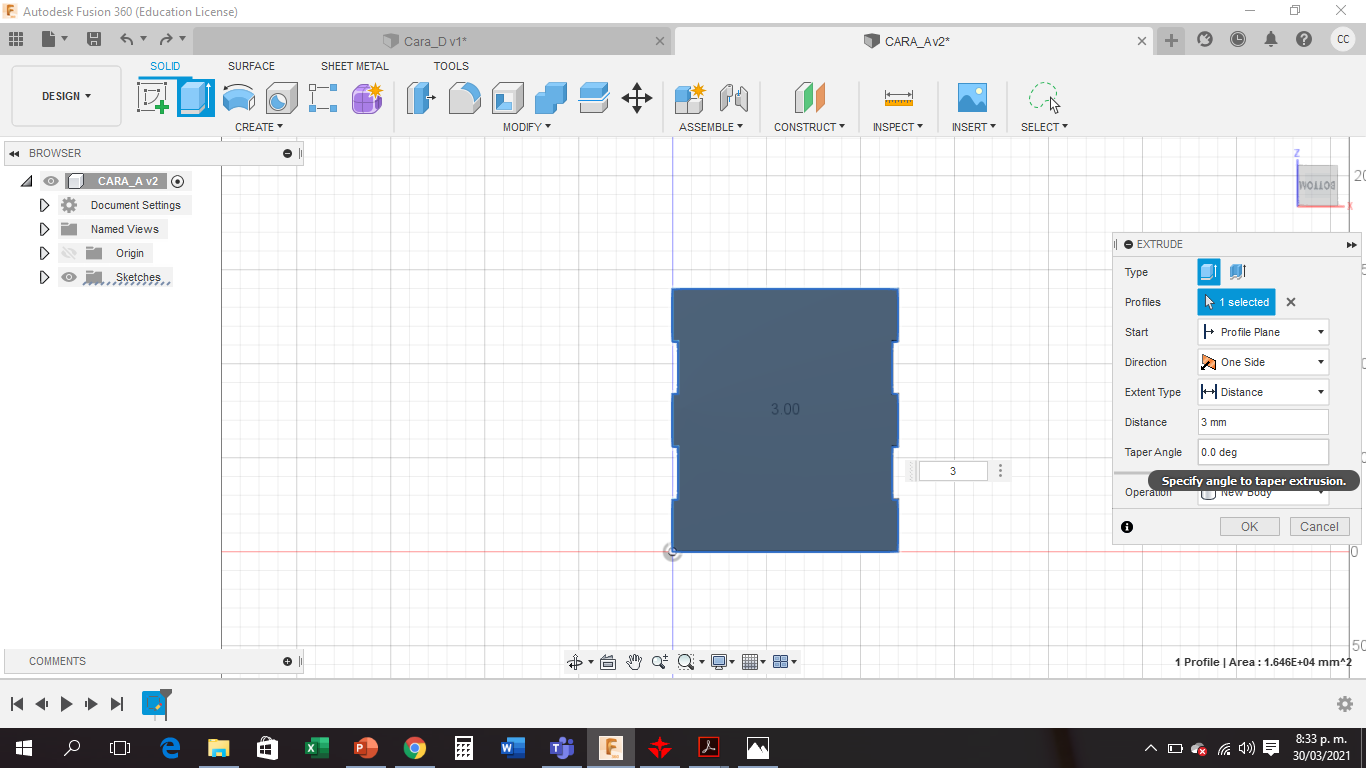Screen dimensions: 1366x768
Task: Select the Insert Image icon
Action: [x=972, y=98]
